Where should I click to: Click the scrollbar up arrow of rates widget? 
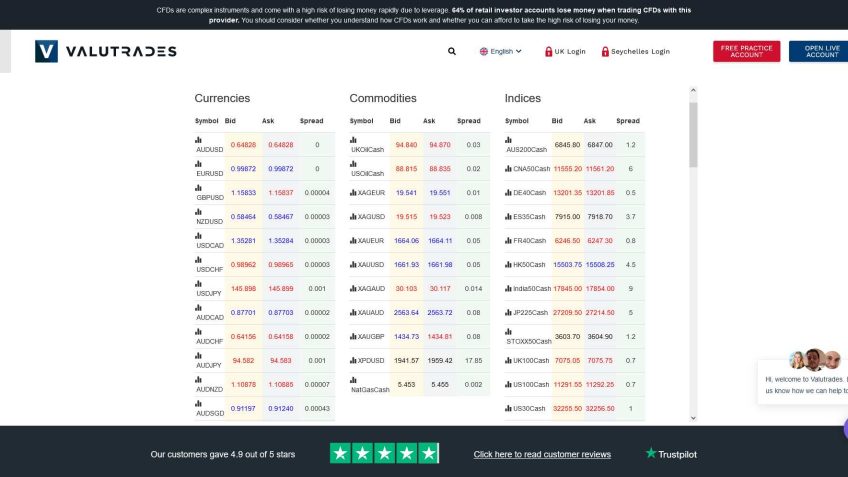point(692,91)
